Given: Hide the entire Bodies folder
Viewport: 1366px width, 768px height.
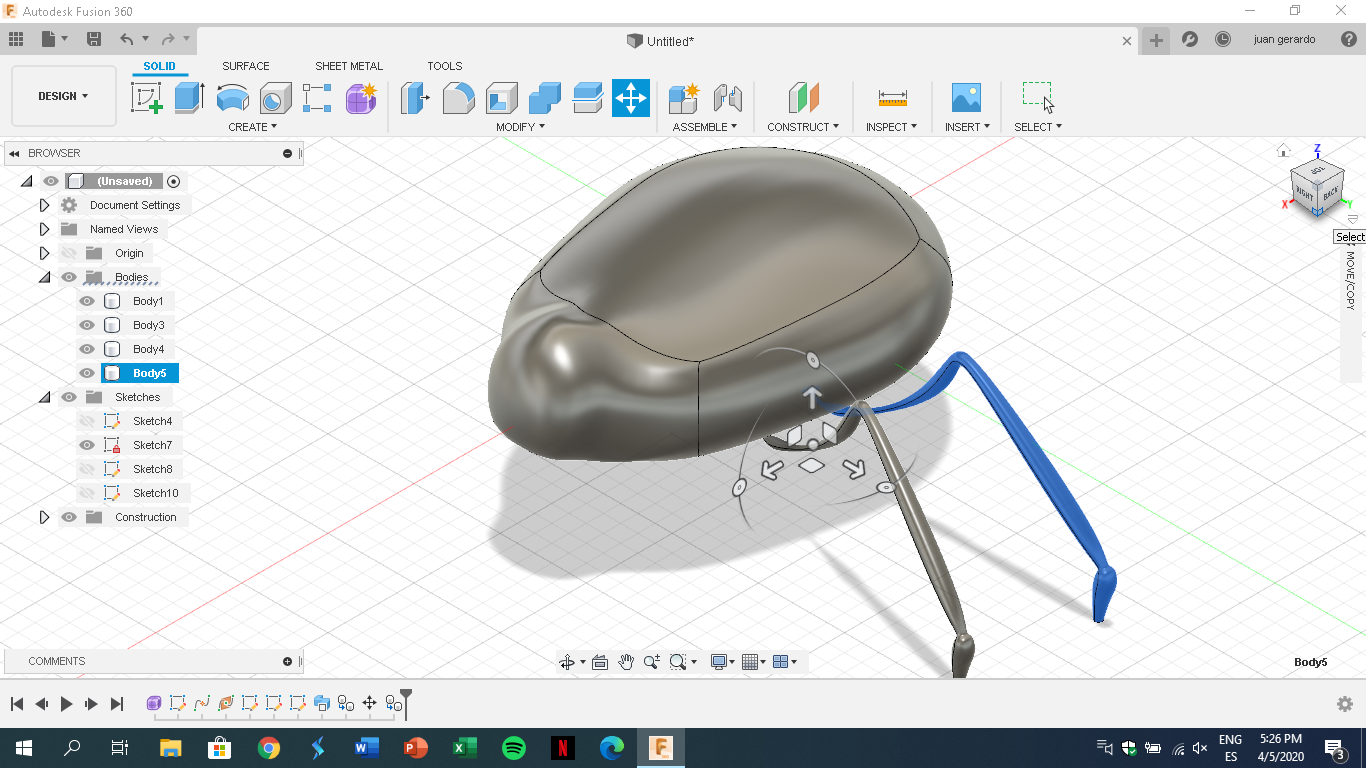Looking at the screenshot, I should [68, 277].
